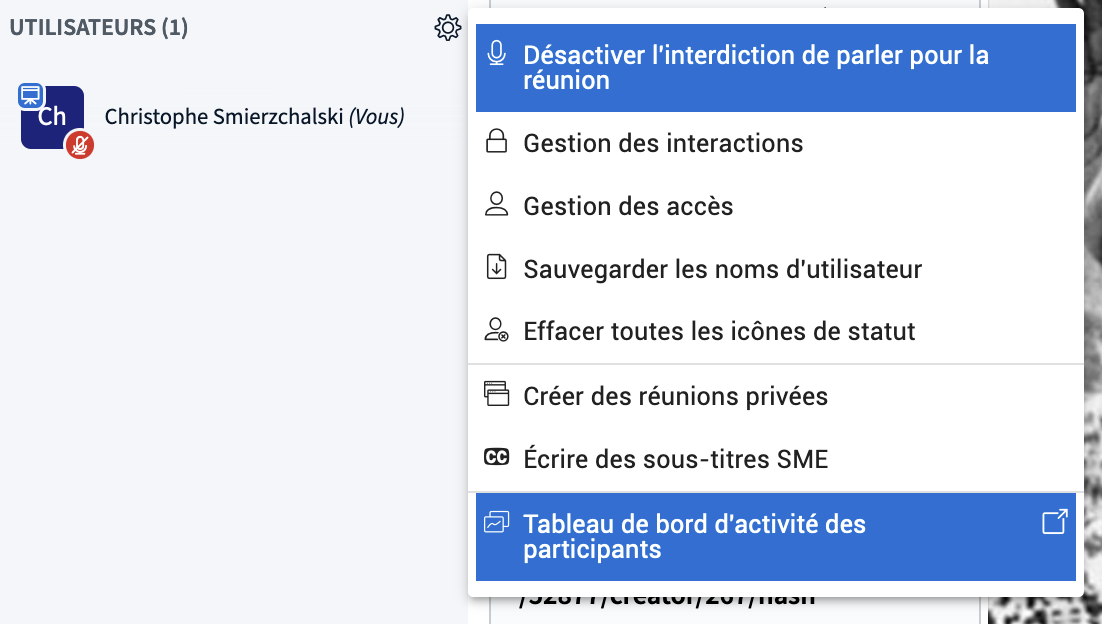Choose Créer des réunions privées
Viewport: 1102px width, 624px height.
(775, 396)
